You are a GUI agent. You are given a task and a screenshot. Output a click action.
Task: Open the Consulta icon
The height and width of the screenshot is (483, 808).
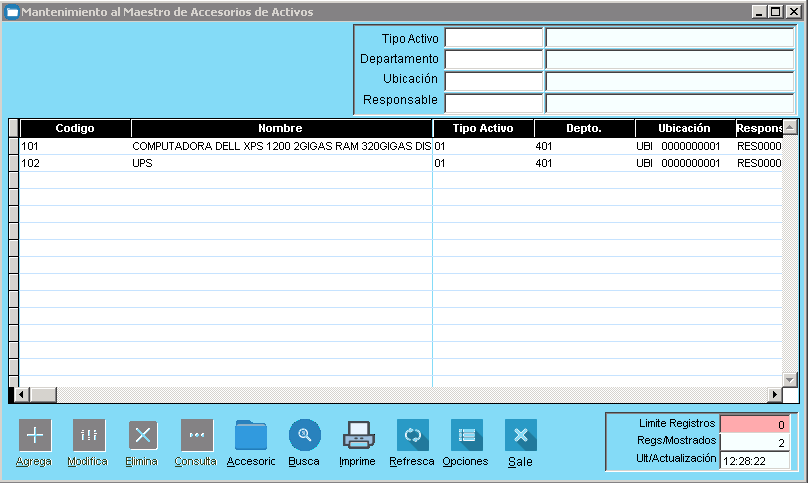pos(196,435)
